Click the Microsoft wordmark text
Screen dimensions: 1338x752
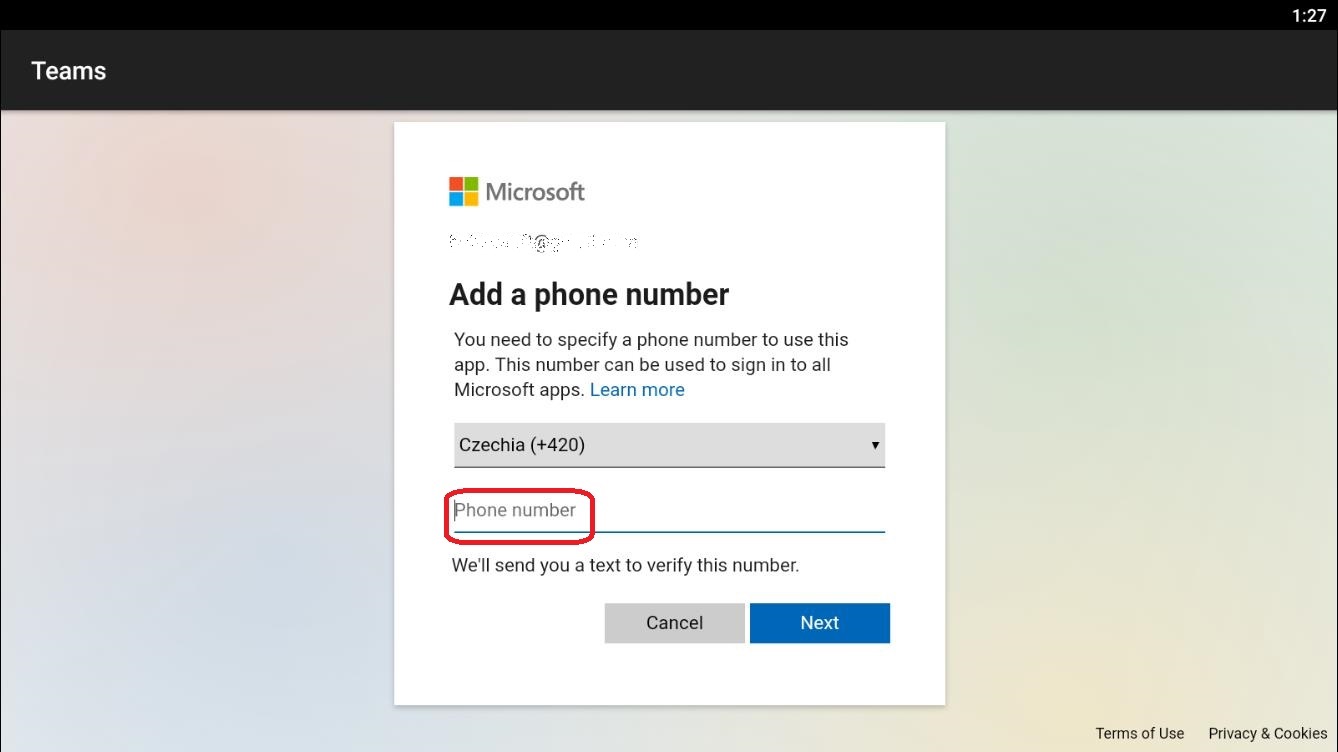click(x=535, y=192)
